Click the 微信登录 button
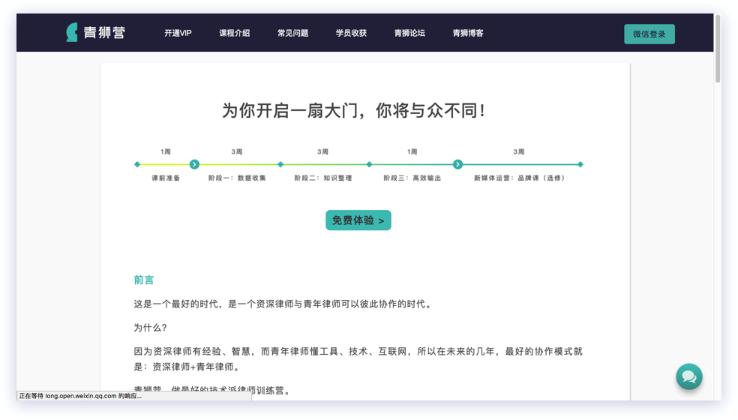Image resolution: width=738 pixels, height=420 pixels. click(x=649, y=34)
